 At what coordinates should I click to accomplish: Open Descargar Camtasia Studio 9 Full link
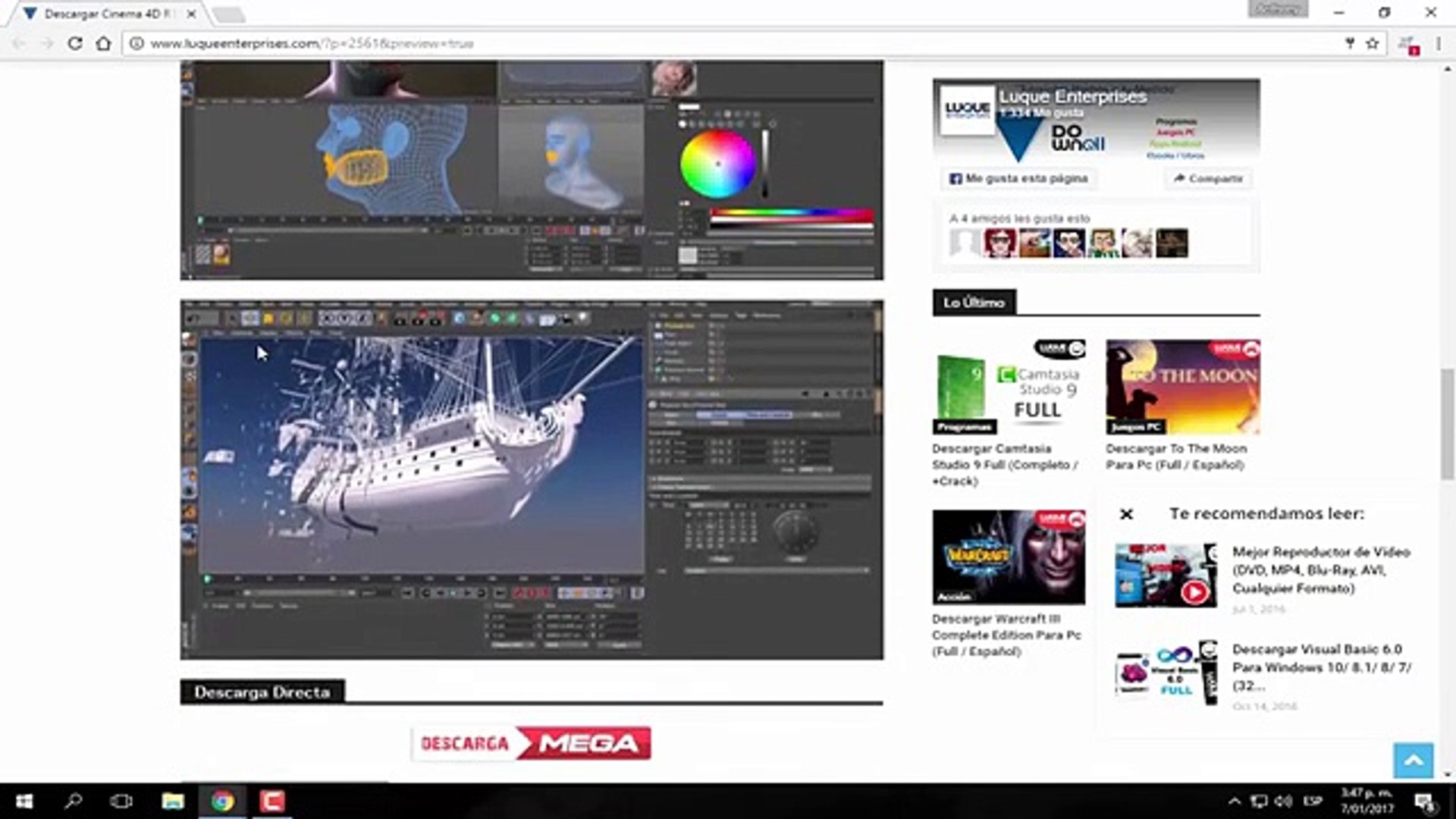1005,465
